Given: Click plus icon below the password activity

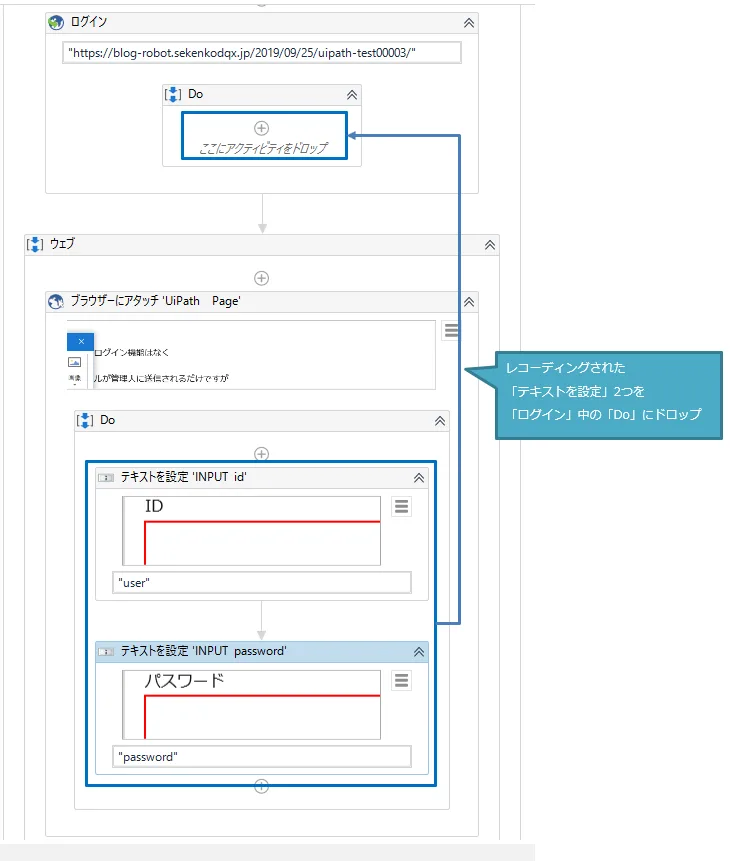Looking at the screenshot, I should pos(261,786).
